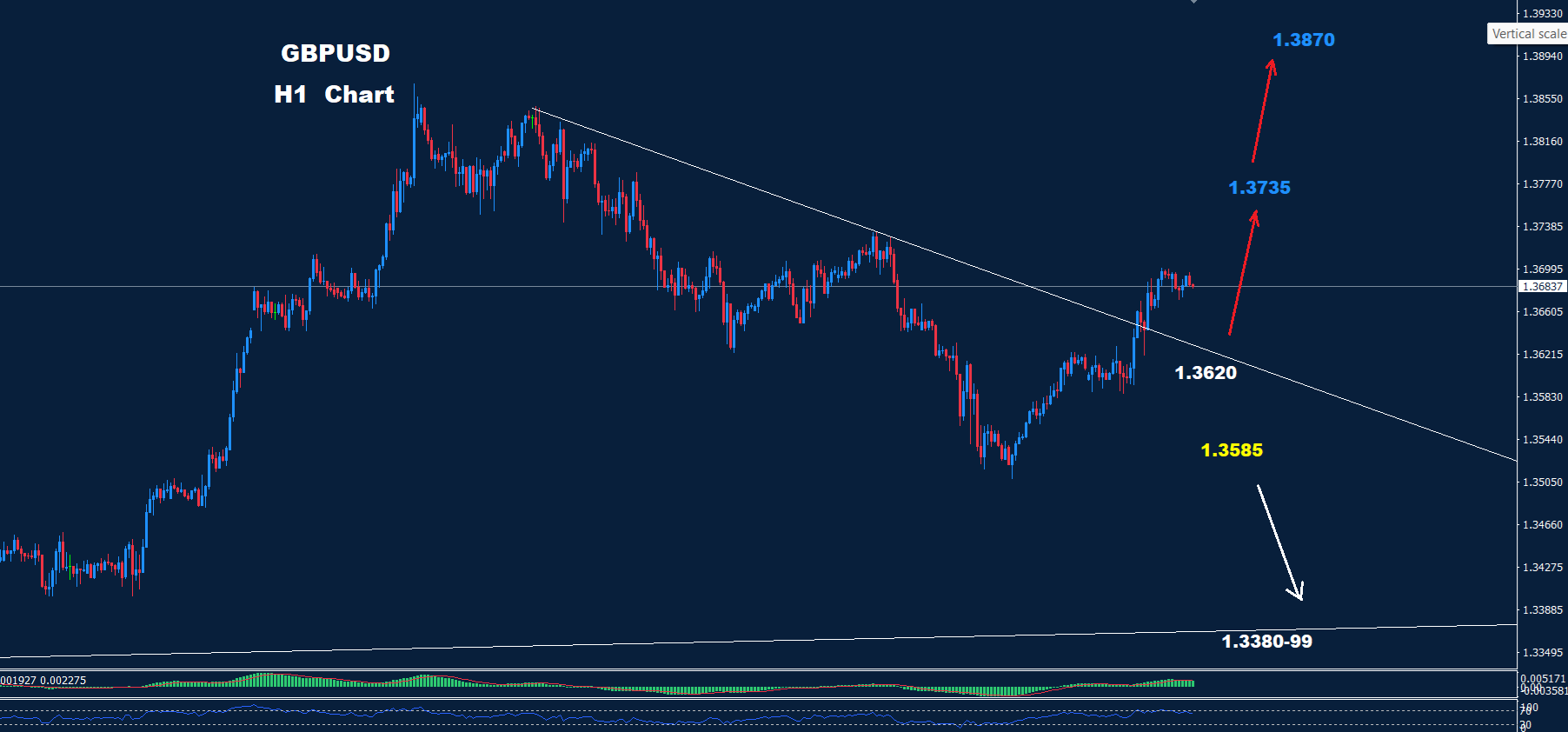
Task: Select the blue 1.3735 target label
Action: (x=1259, y=188)
